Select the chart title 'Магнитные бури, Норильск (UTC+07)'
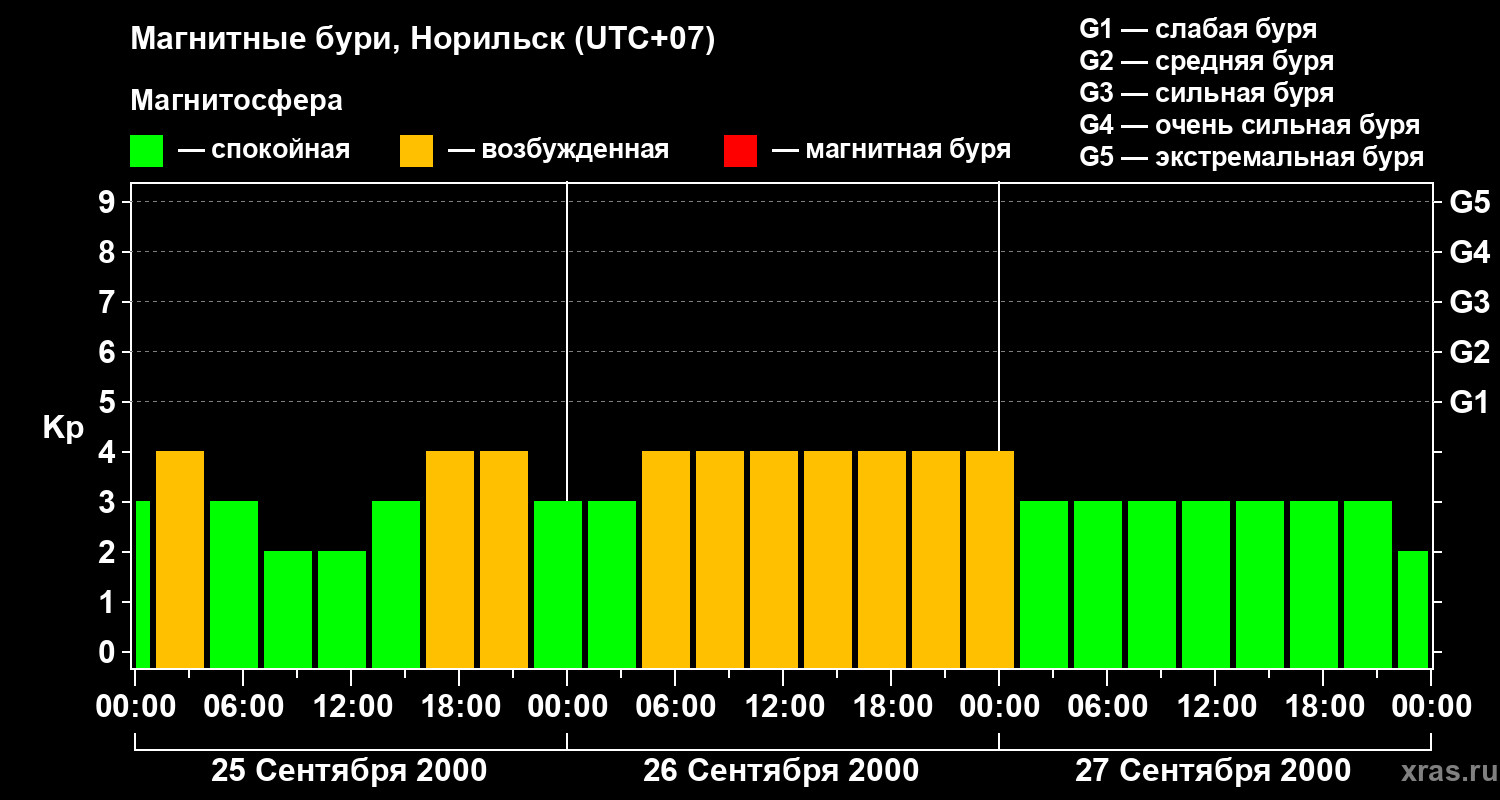This screenshot has width=1500, height=800. tap(423, 40)
